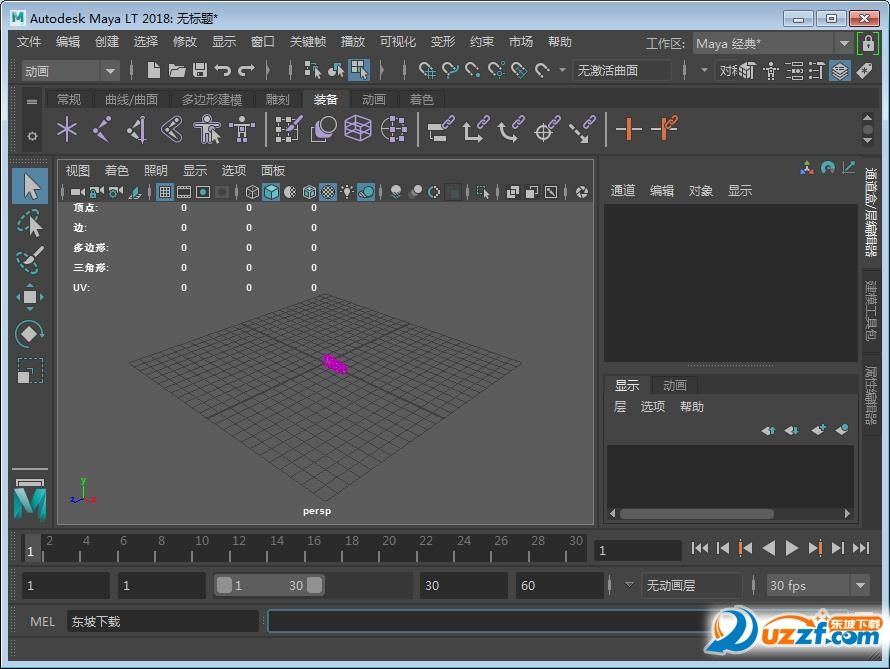Open the 关键帧 menu
This screenshot has height=669, width=890.
(x=308, y=42)
